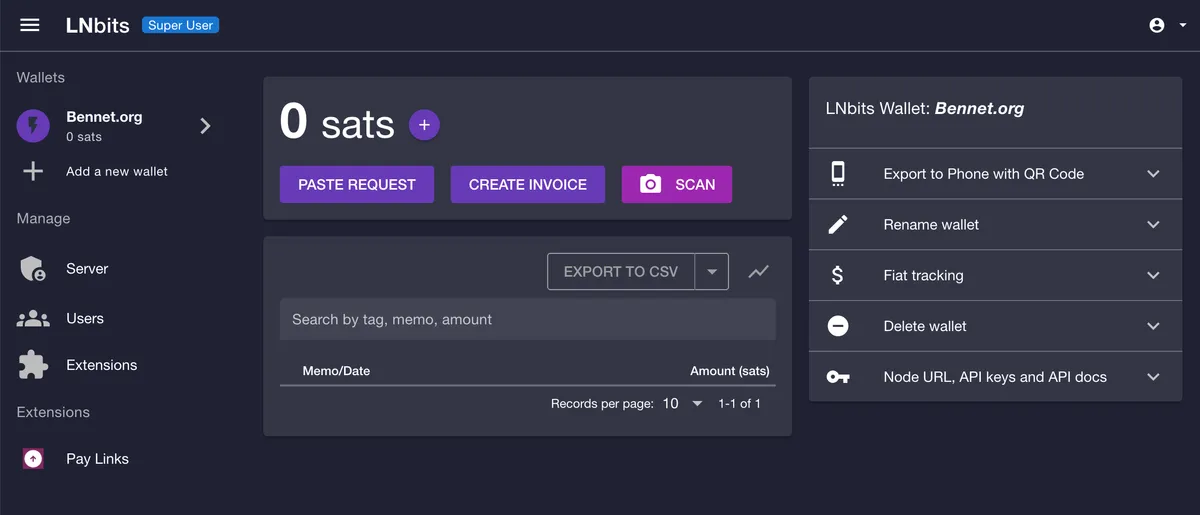Screen dimensions: 1200x515
Task: Open the Records per page dropdown
Action: click(x=682, y=404)
